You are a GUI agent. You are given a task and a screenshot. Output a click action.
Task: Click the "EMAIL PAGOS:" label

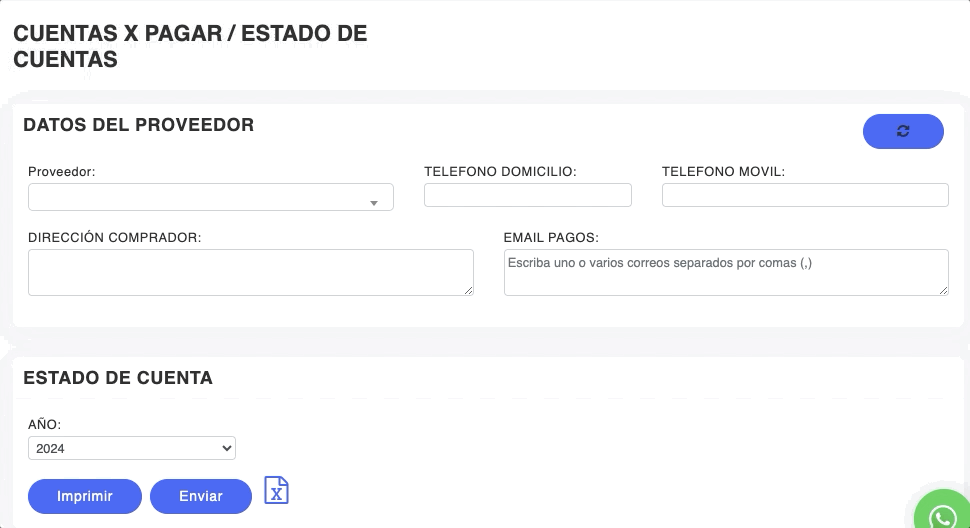(551, 238)
